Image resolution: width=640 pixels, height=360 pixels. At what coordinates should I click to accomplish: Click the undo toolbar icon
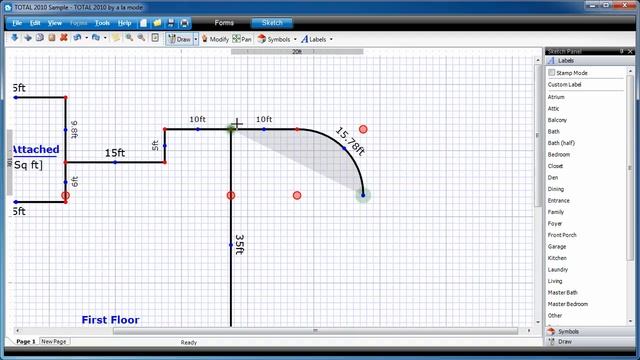point(77,38)
